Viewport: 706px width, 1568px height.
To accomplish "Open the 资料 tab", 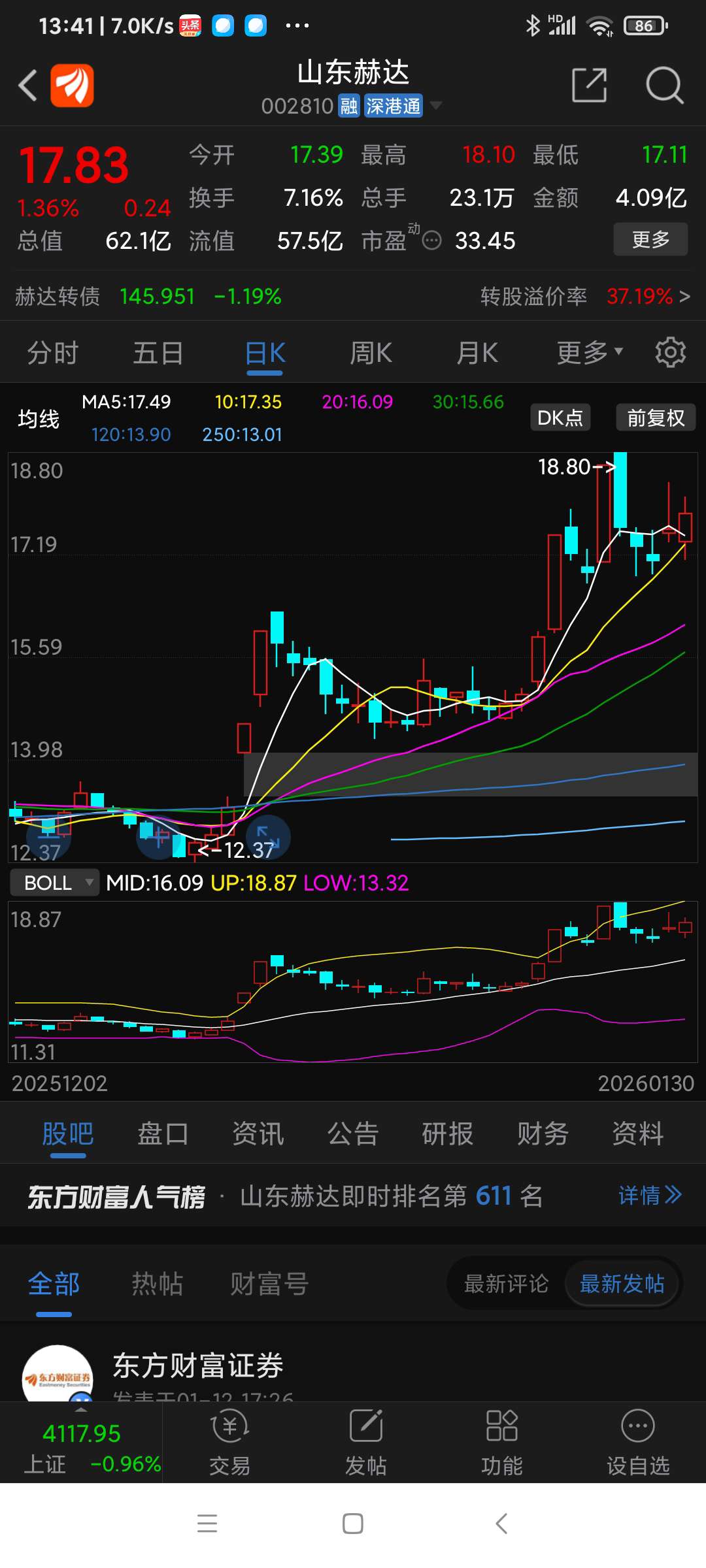I will (x=638, y=1134).
